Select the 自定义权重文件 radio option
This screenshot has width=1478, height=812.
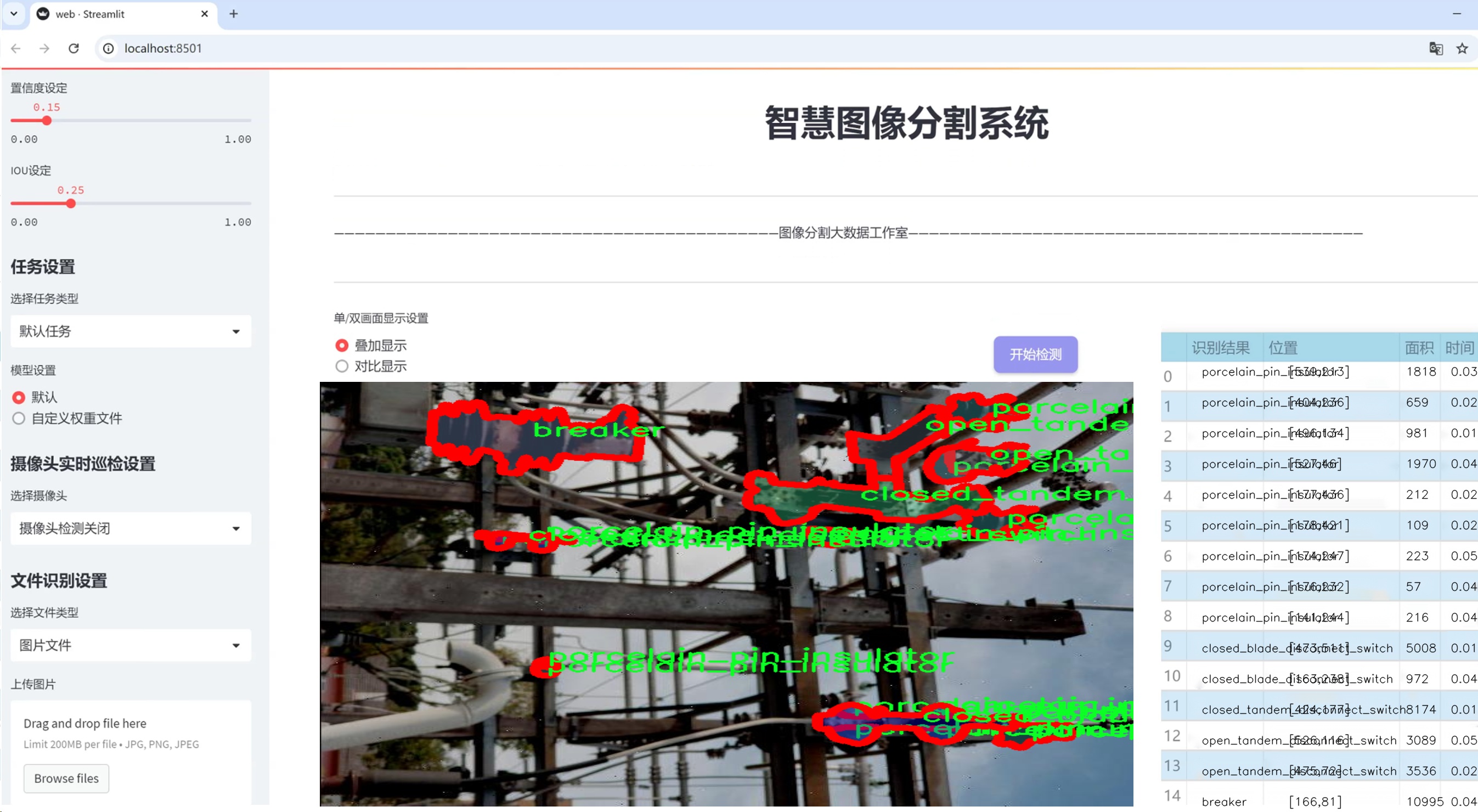(19, 418)
